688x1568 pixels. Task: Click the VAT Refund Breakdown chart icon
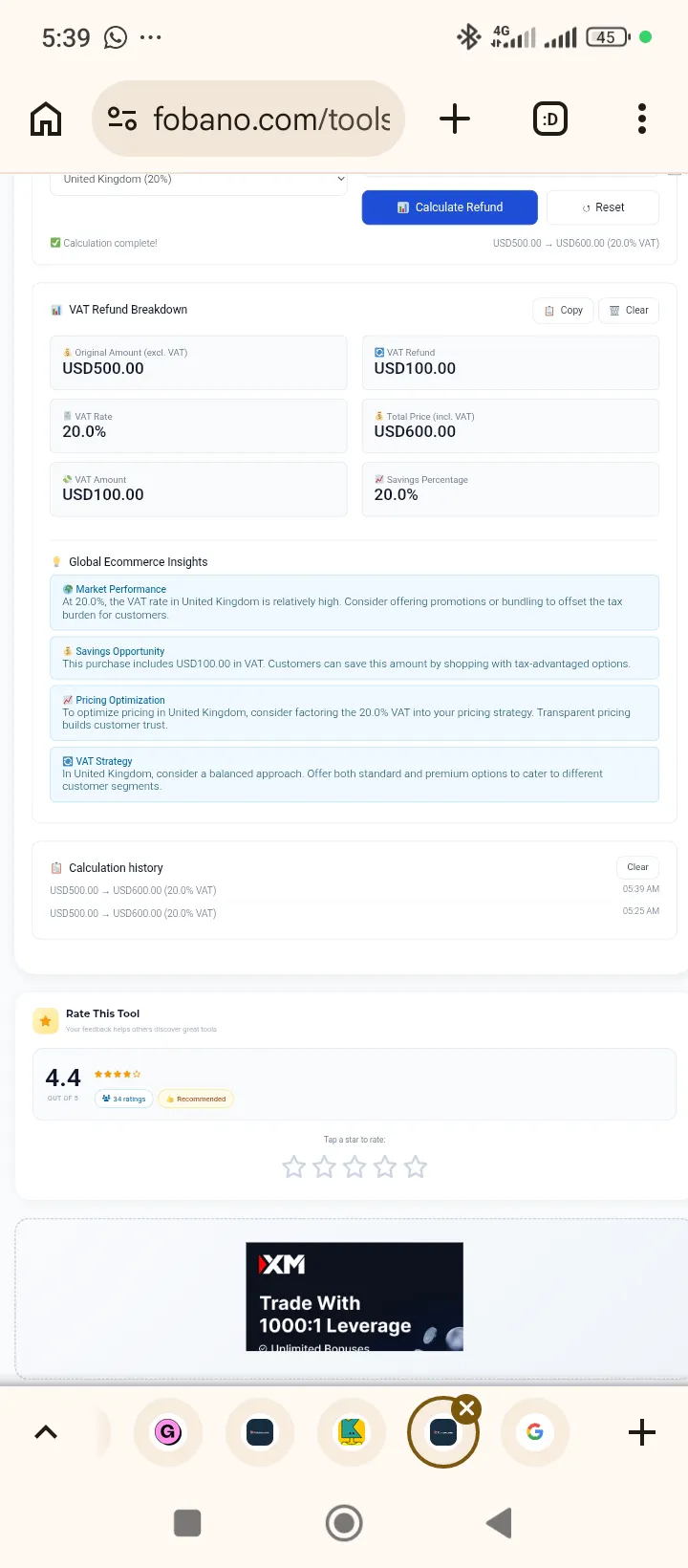click(56, 310)
